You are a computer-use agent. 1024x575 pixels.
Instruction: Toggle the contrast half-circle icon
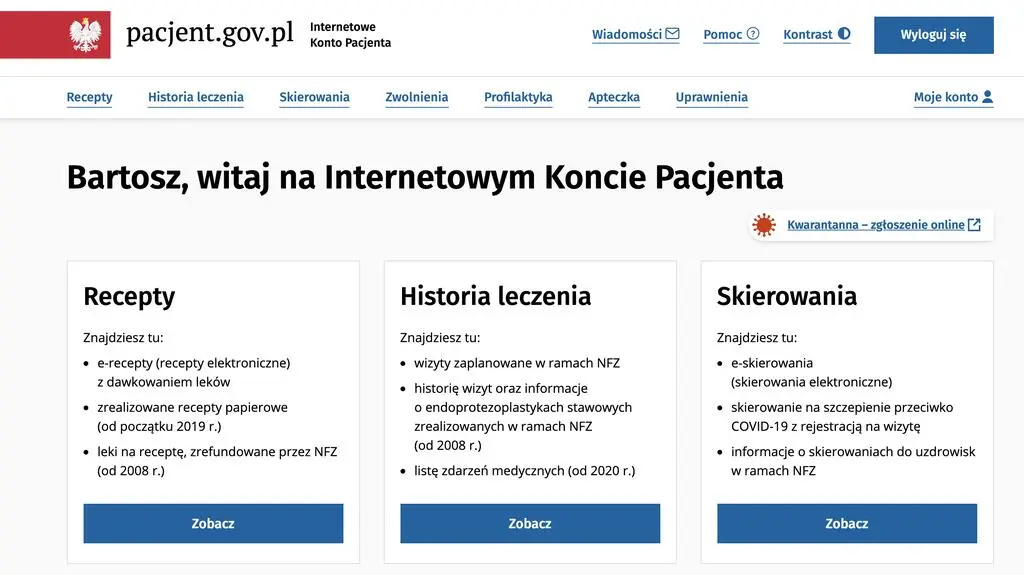click(844, 33)
